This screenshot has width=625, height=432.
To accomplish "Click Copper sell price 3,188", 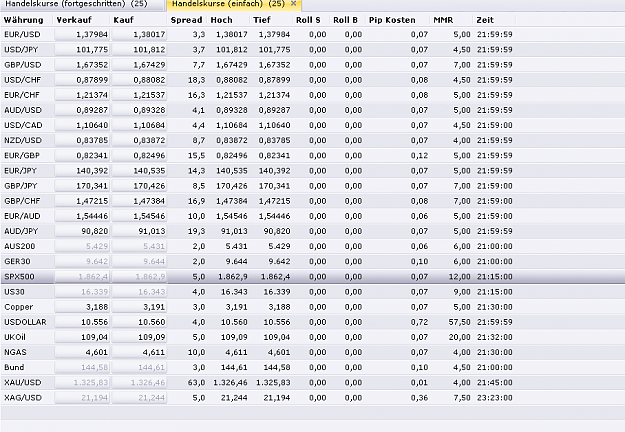I will pos(82,307).
